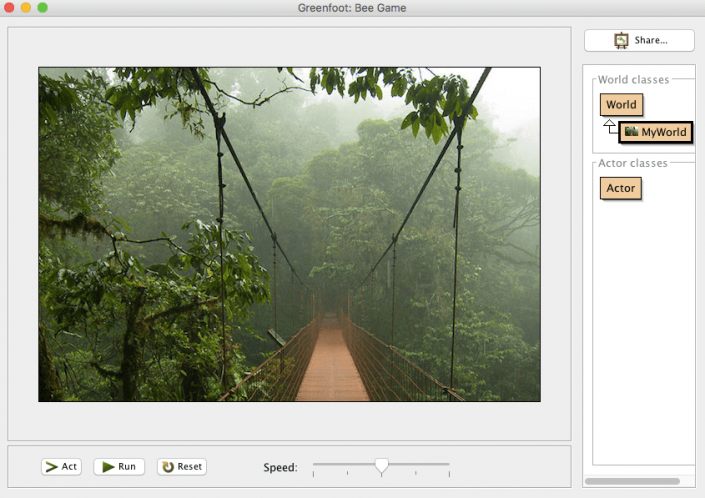Click the Speed slider handle
The height and width of the screenshot is (498, 705).
click(x=381, y=465)
